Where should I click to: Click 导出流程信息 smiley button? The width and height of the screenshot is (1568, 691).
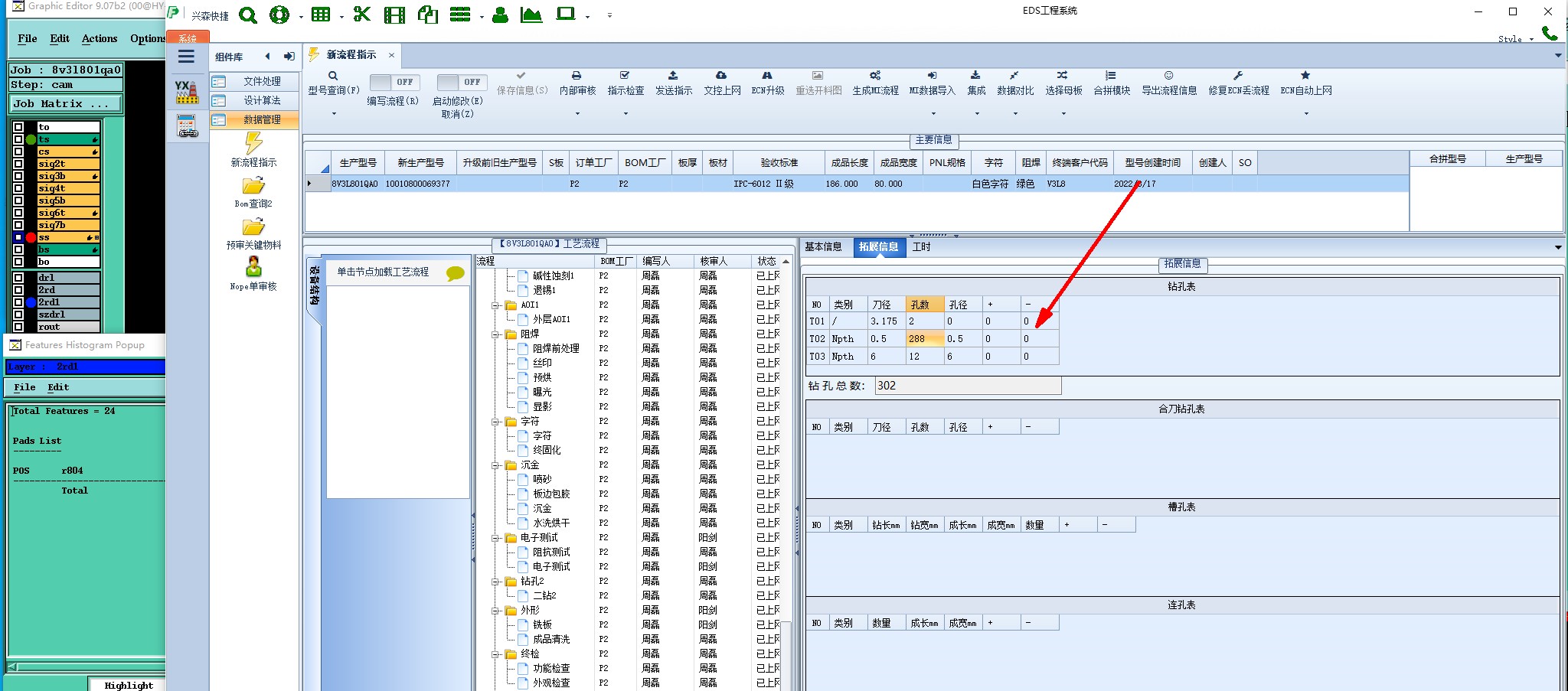point(1169,83)
